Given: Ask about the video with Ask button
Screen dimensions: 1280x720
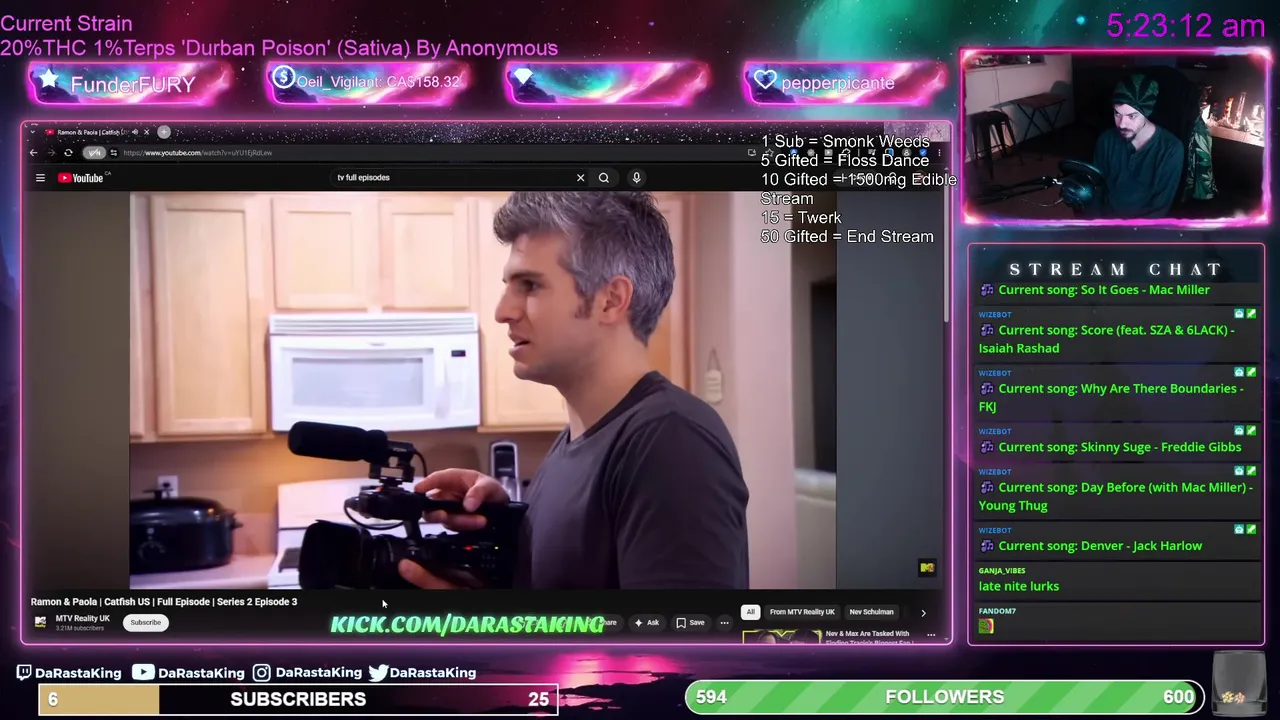Looking at the screenshot, I should [646, 623].
